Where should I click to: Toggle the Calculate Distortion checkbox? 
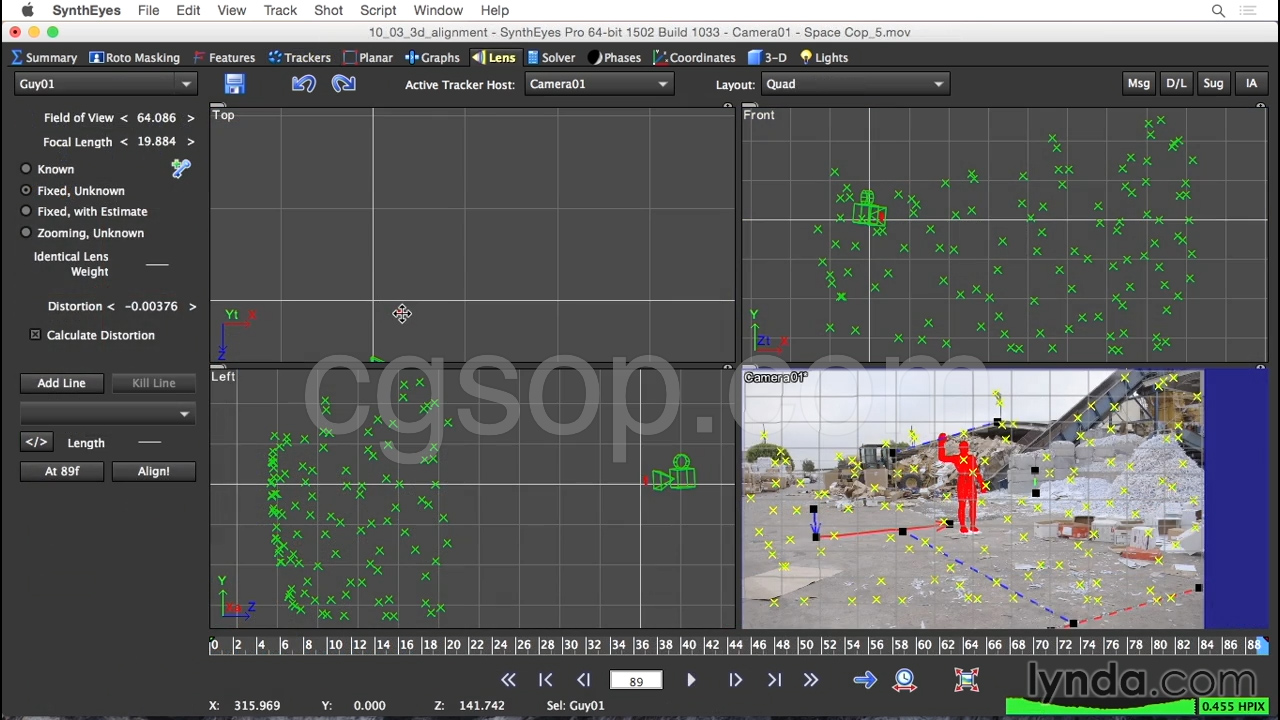click(35, 335)
